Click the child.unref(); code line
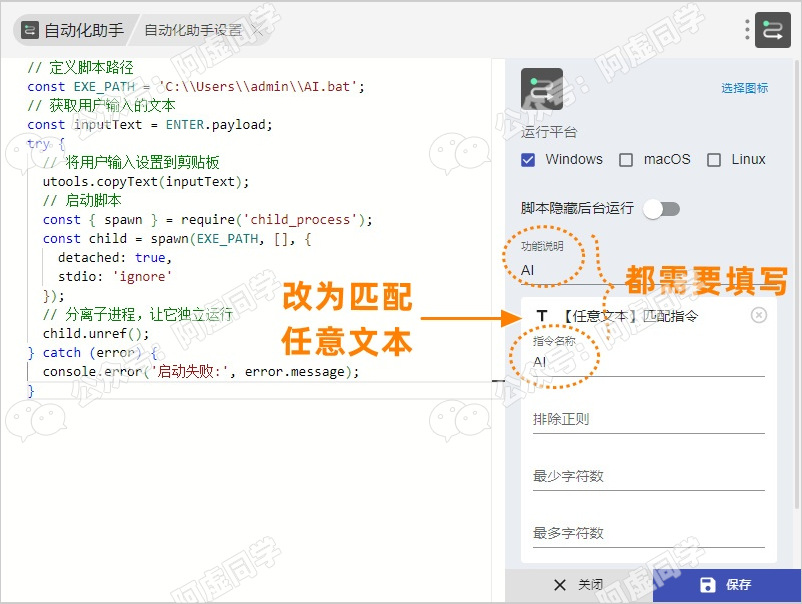 (x=96, y=333)
